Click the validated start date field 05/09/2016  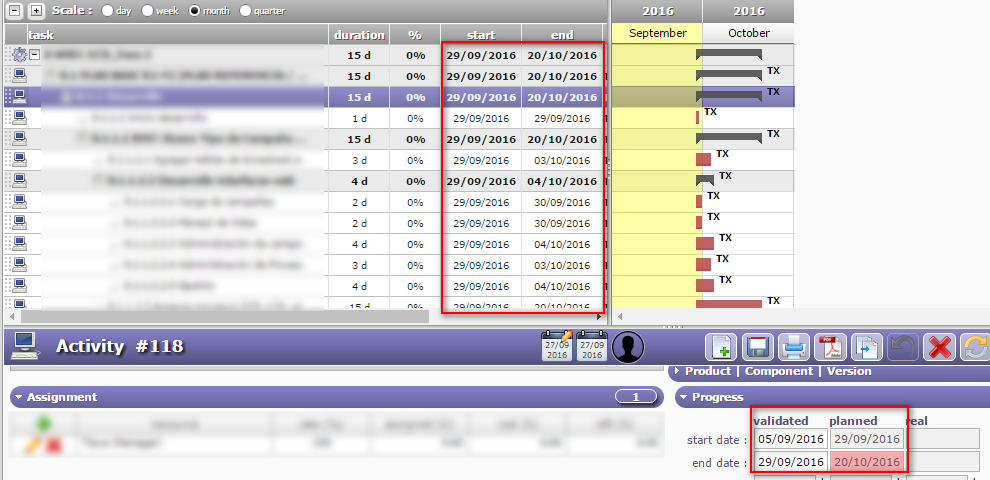tap(790, 439)
